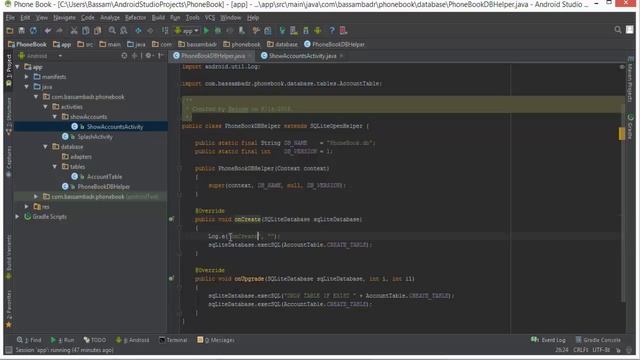
Task: Click the Replace toolbar icon
Action: coord(123,31)
